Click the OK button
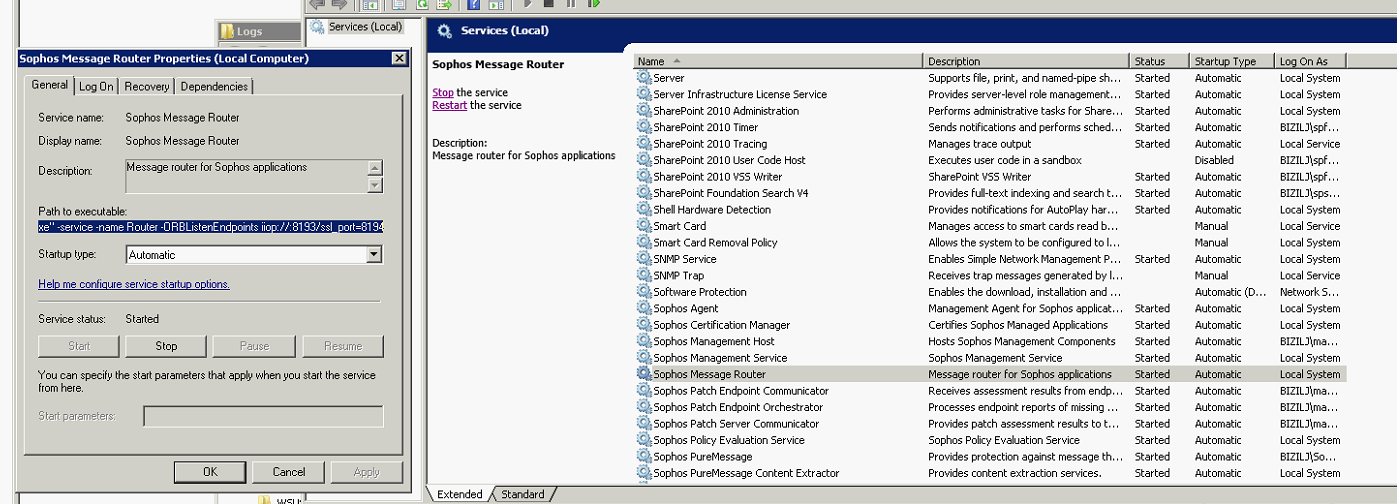This screenshot has height=504, width=1397. pyautogui.click(x=210, y=472)
